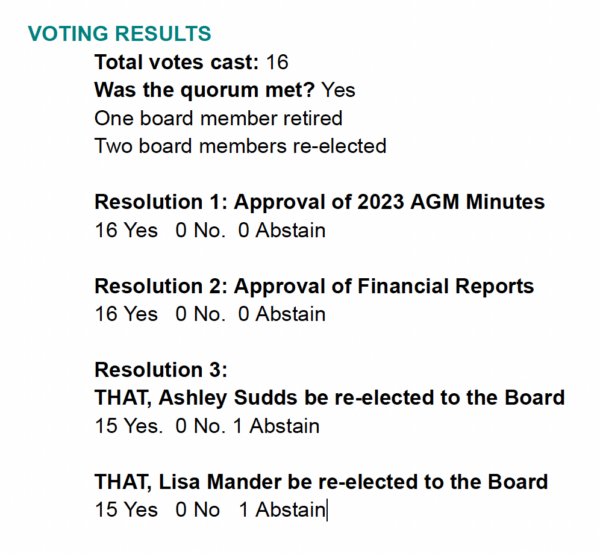Click the Resolution 1 AGM Minutes heading
This screenshot has width=600, height=554.
[x=320, y=202]
